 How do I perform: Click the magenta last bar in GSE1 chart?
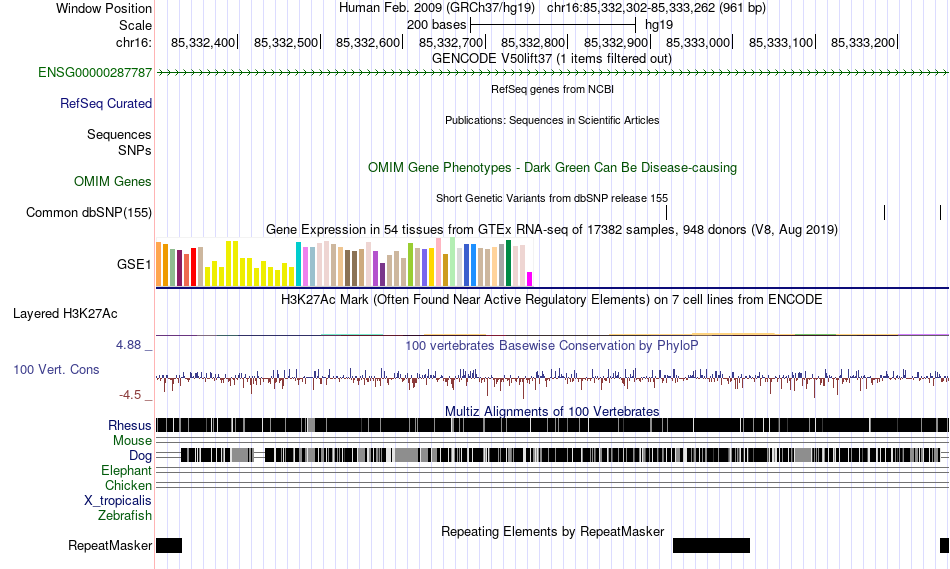point(529,279)
